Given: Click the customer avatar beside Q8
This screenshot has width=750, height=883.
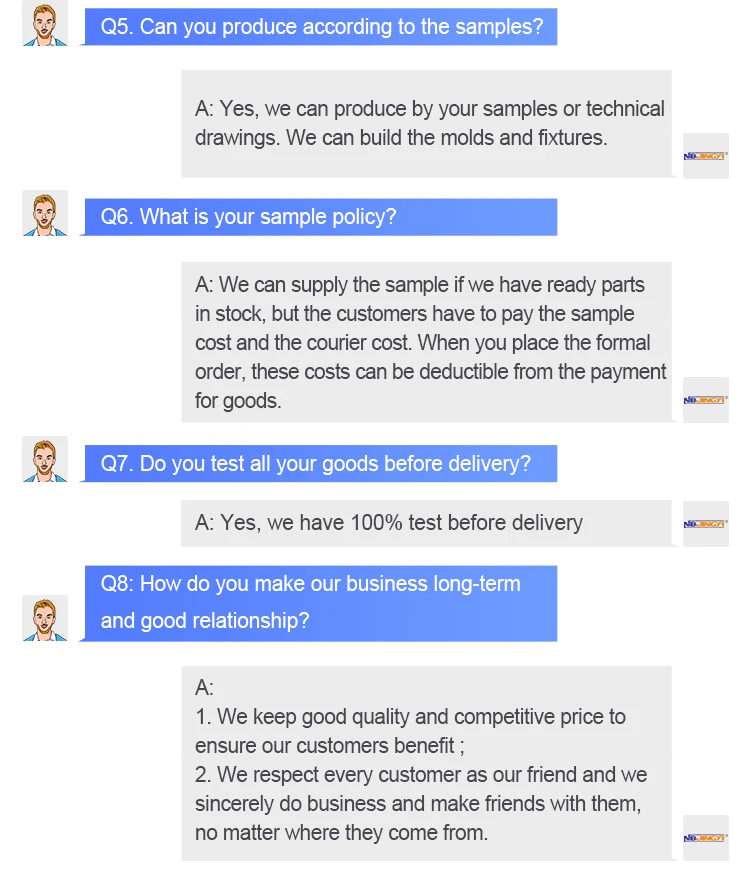Looking at the screenshot, I should 45,617.
